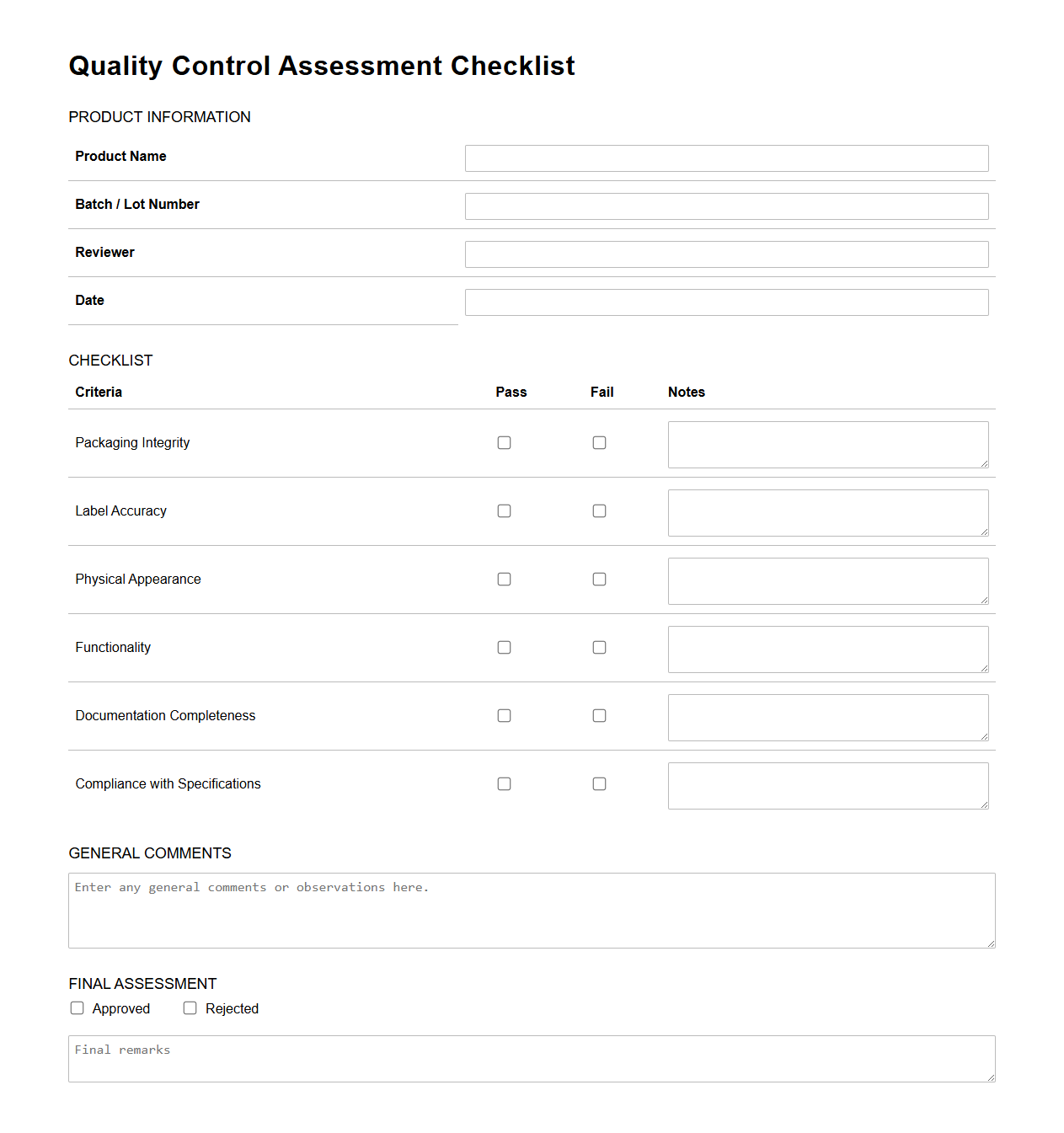Click the Notes box for Functionality
The height and width of the screenshot is (1133, 1064).
pos(828,649)
